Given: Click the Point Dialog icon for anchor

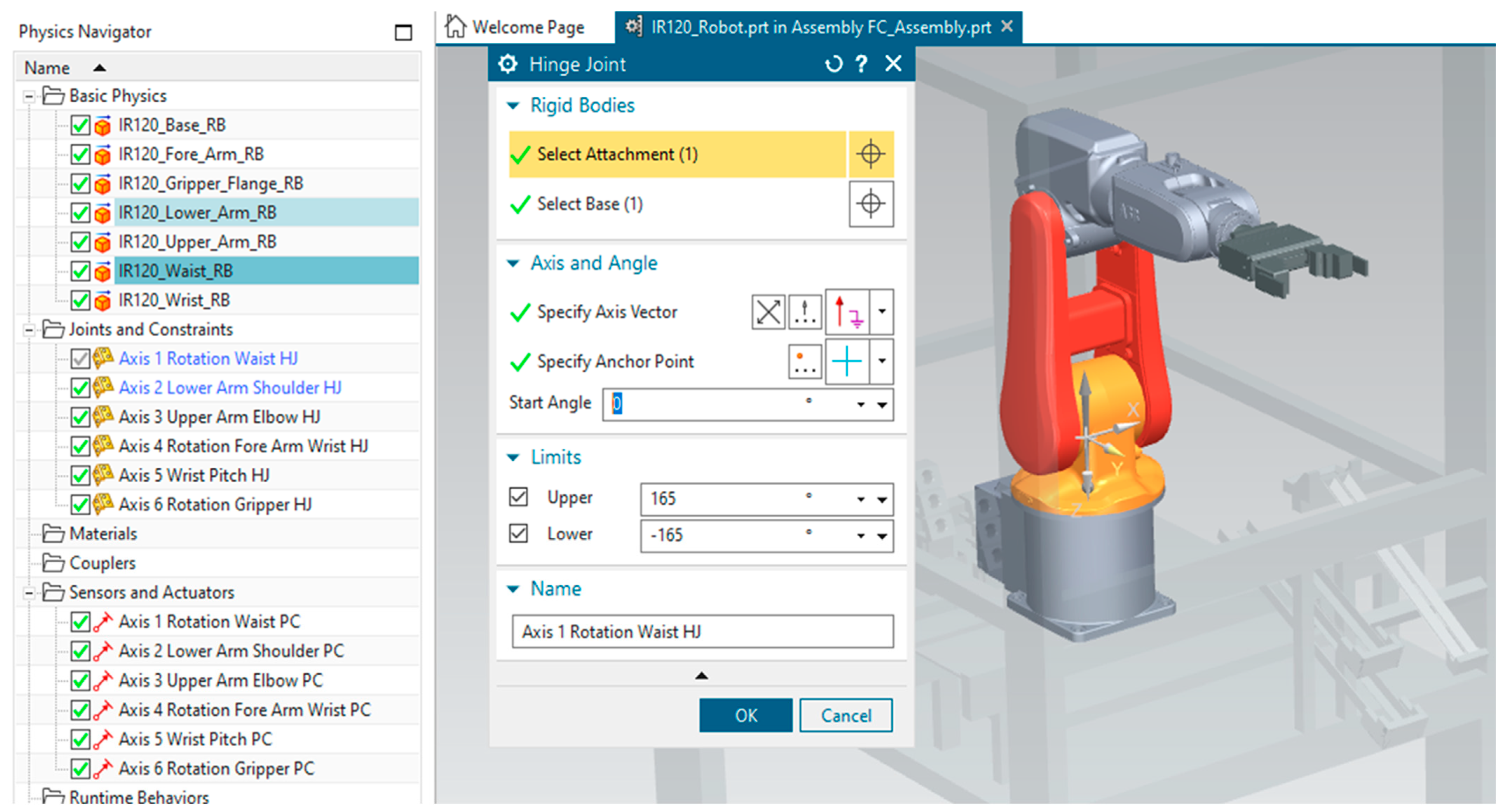Looking at the screenshot, I should coord(805,362).
